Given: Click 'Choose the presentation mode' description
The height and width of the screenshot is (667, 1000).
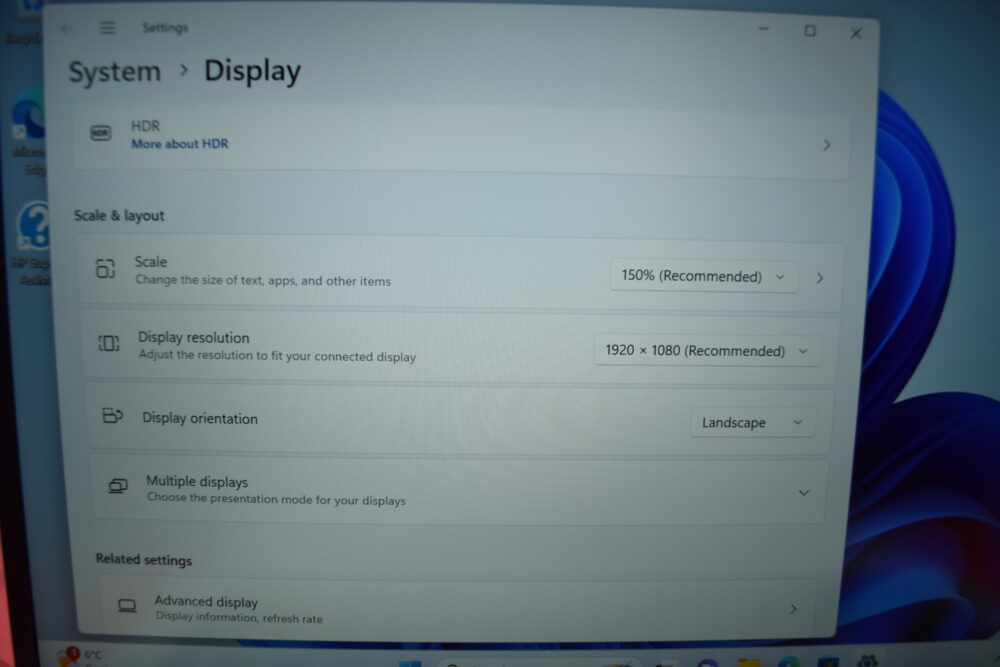Looking at the screenshot, I should click(x=276, y=499).
